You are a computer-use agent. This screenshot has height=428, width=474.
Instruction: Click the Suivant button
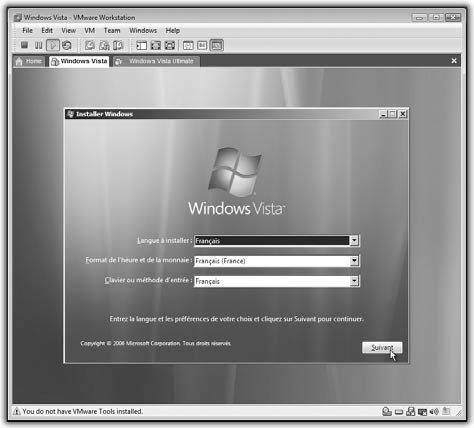coord(382,348)
